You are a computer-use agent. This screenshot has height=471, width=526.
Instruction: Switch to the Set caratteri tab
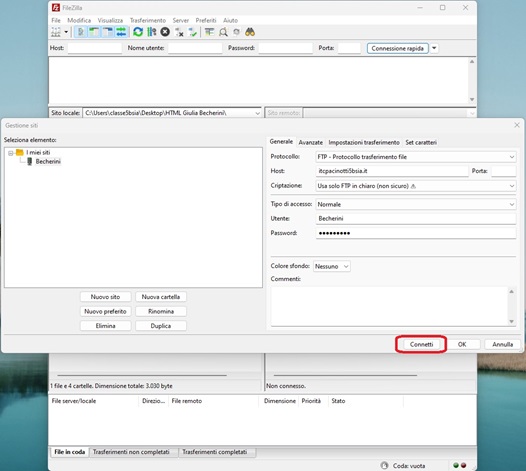point(421,143)
